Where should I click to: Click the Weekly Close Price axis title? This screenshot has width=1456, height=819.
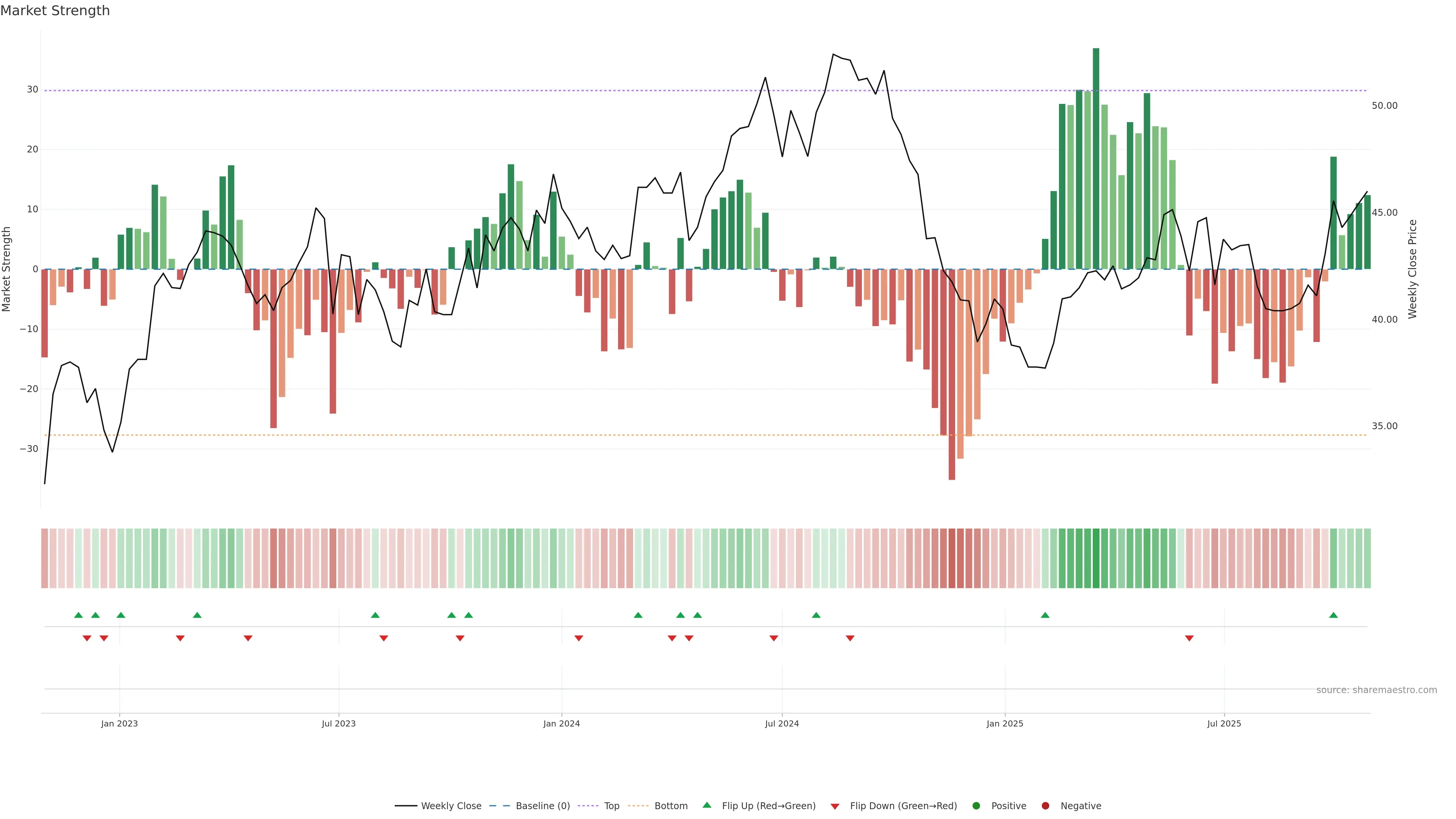click(1412, 269)
